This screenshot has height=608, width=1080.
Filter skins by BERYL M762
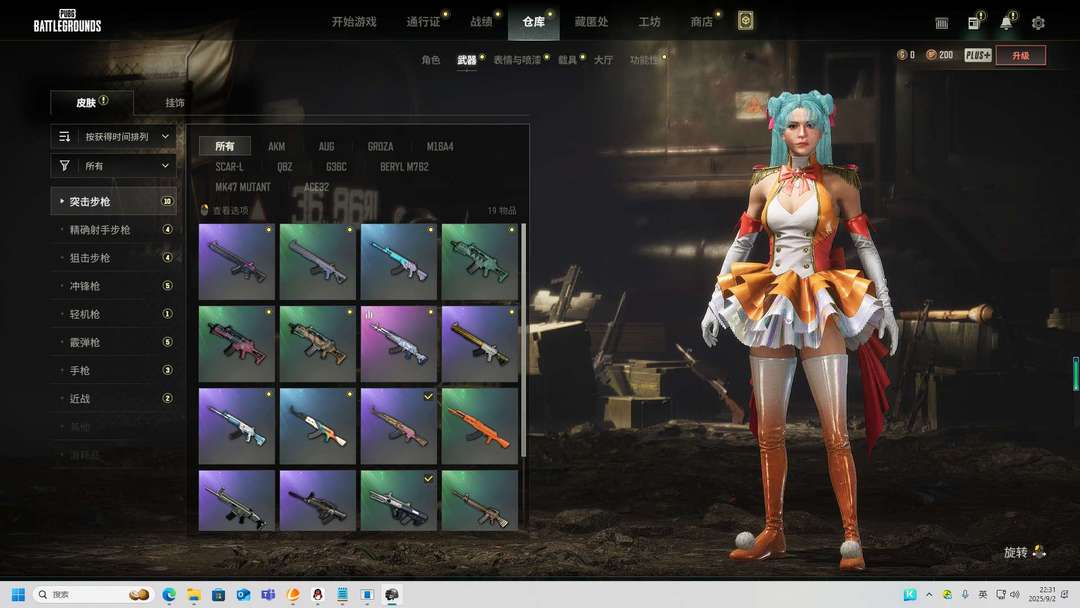pos(404,167)
